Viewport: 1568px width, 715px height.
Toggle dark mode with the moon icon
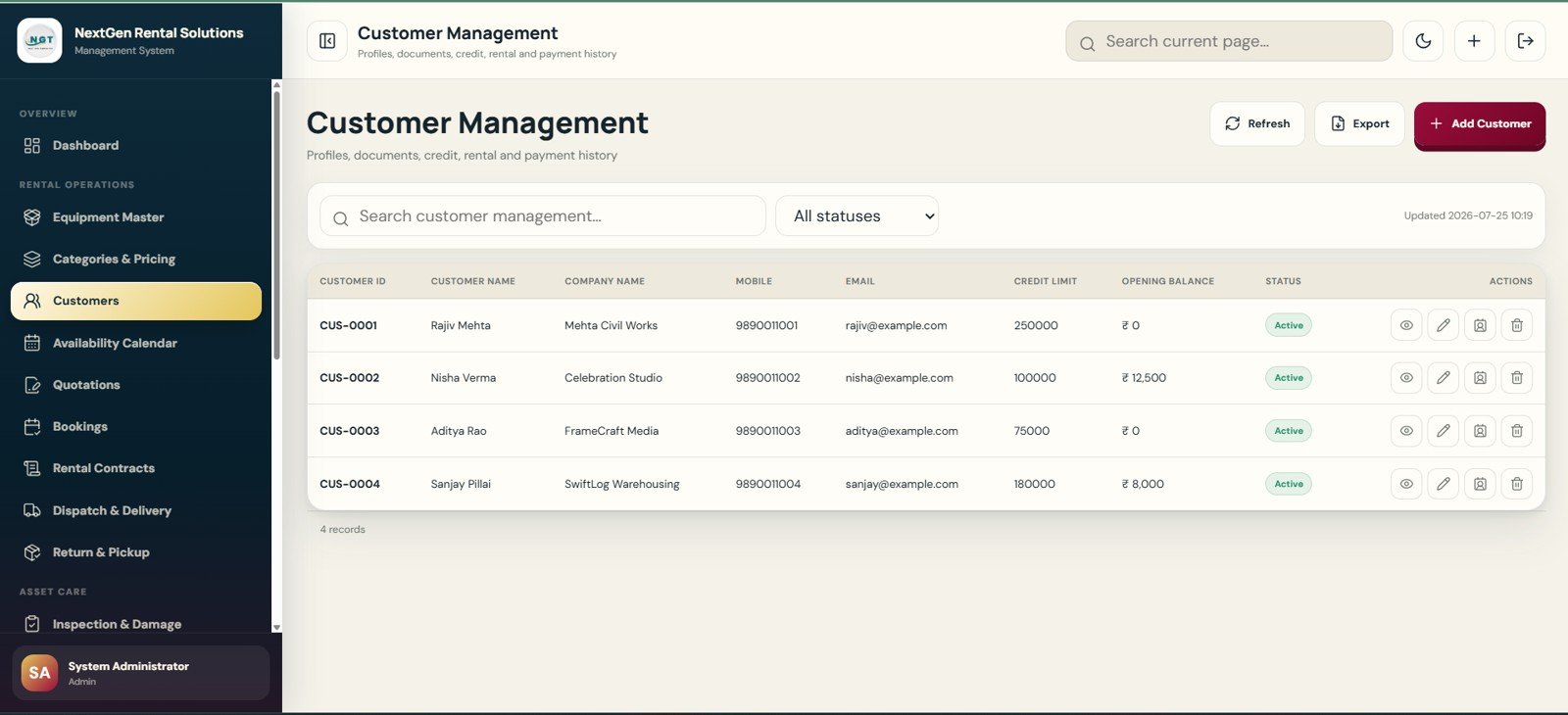click(1423, 41)
